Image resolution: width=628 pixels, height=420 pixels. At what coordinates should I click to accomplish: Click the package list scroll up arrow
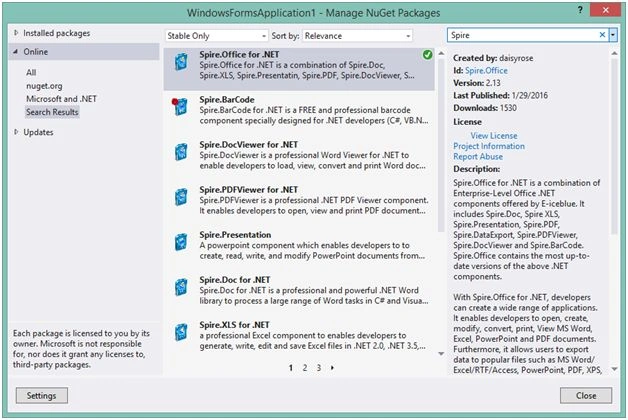[x=441, y=53]
